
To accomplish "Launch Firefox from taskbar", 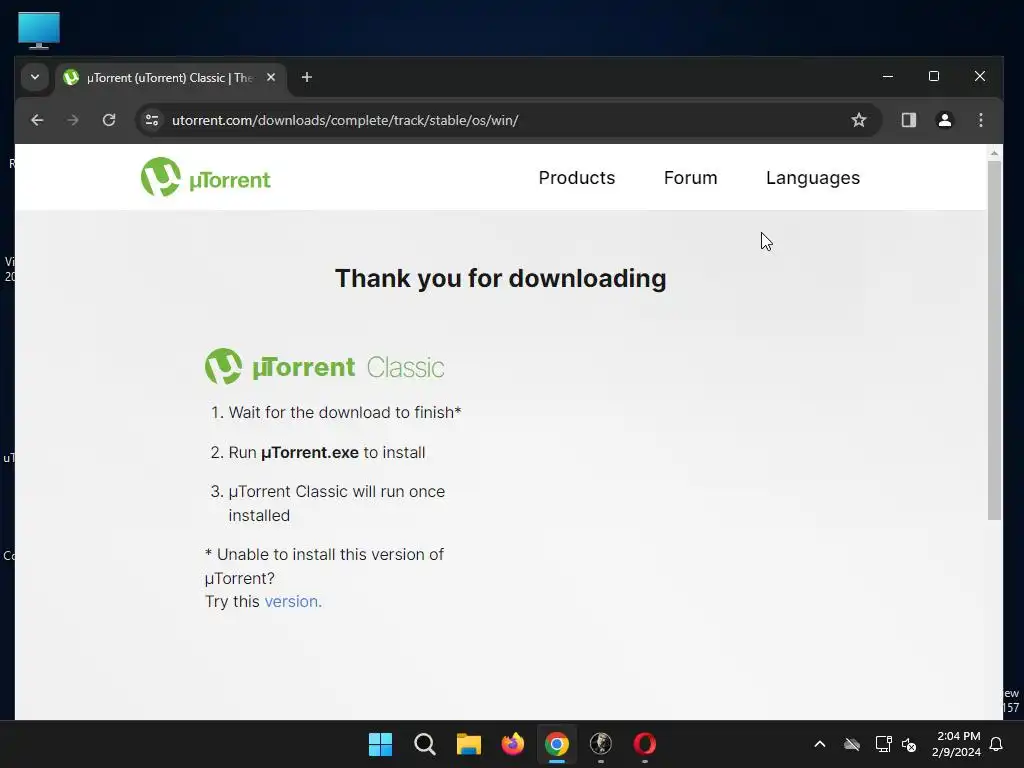I will (513, 744).
